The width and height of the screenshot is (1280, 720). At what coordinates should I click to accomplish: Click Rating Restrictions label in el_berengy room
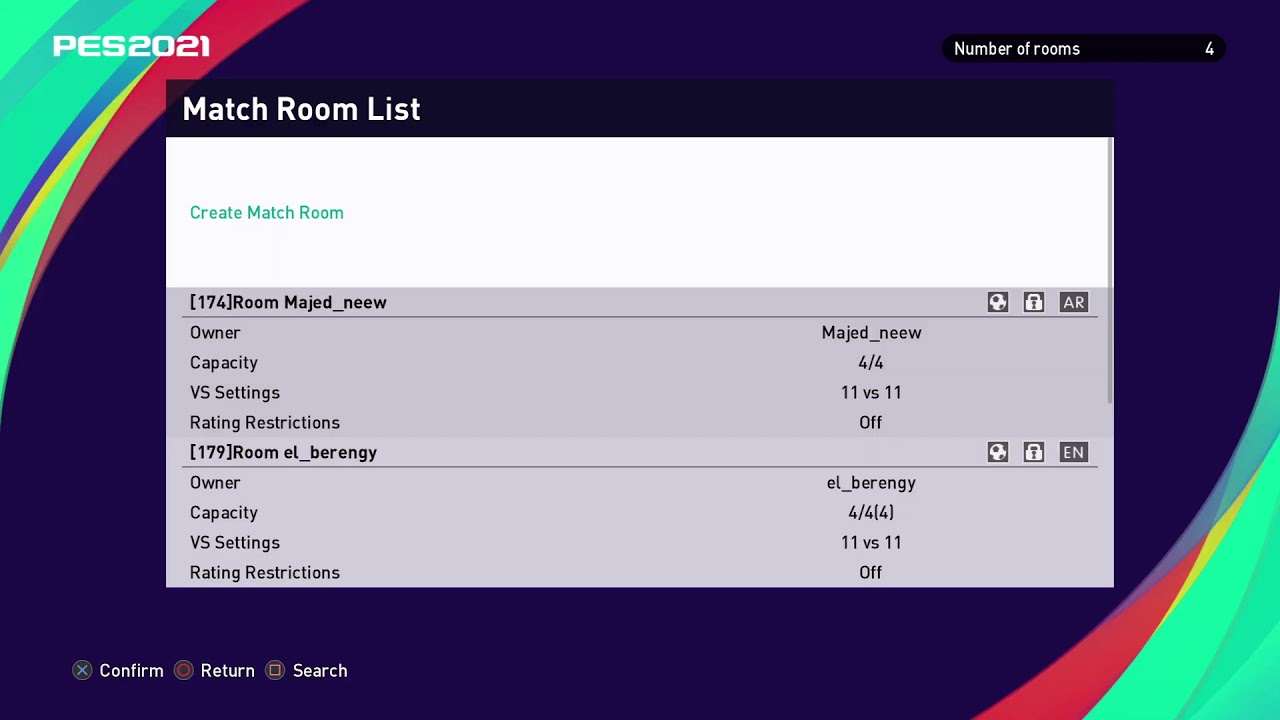click(265, 573)
